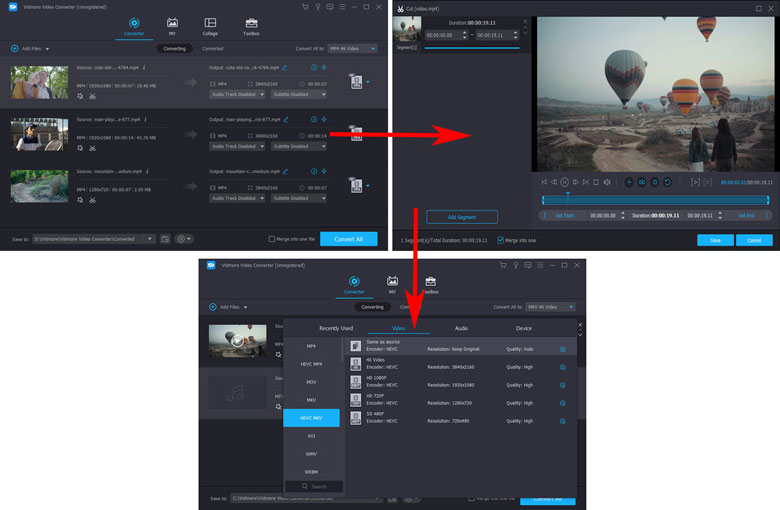780x510 pixels.
Task: Click the Add Segment button
Action: pyautogui.click(x=462, y=217)
